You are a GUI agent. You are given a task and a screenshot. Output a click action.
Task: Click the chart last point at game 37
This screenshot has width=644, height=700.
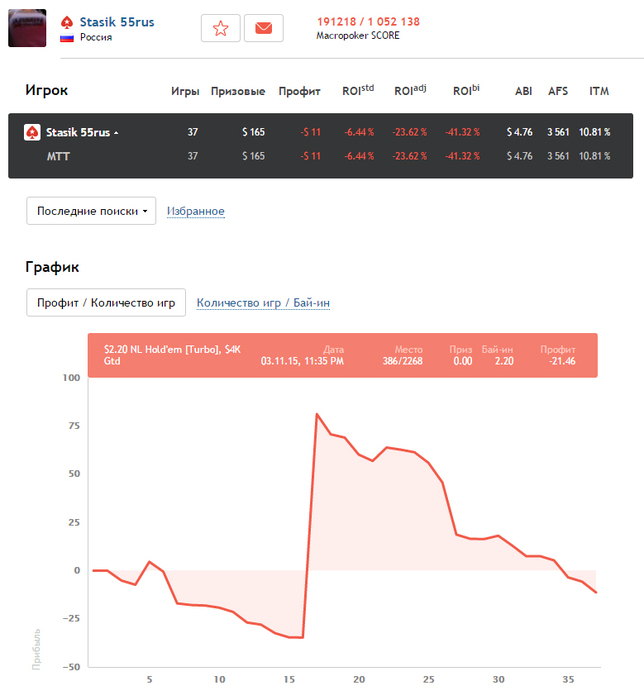click(596, 592)
